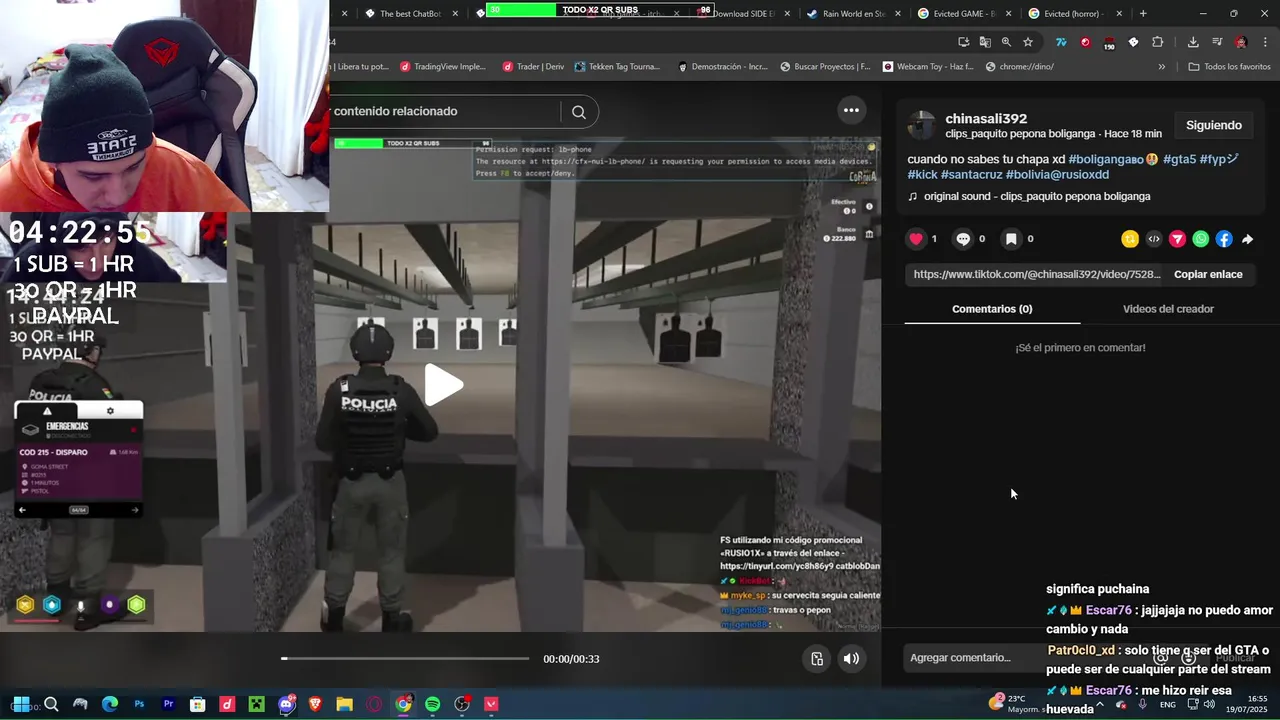Screen dimensions: 1280x720
Task: Expand the hidden bookmarks chevron
Action: [x=1161, y=67]
